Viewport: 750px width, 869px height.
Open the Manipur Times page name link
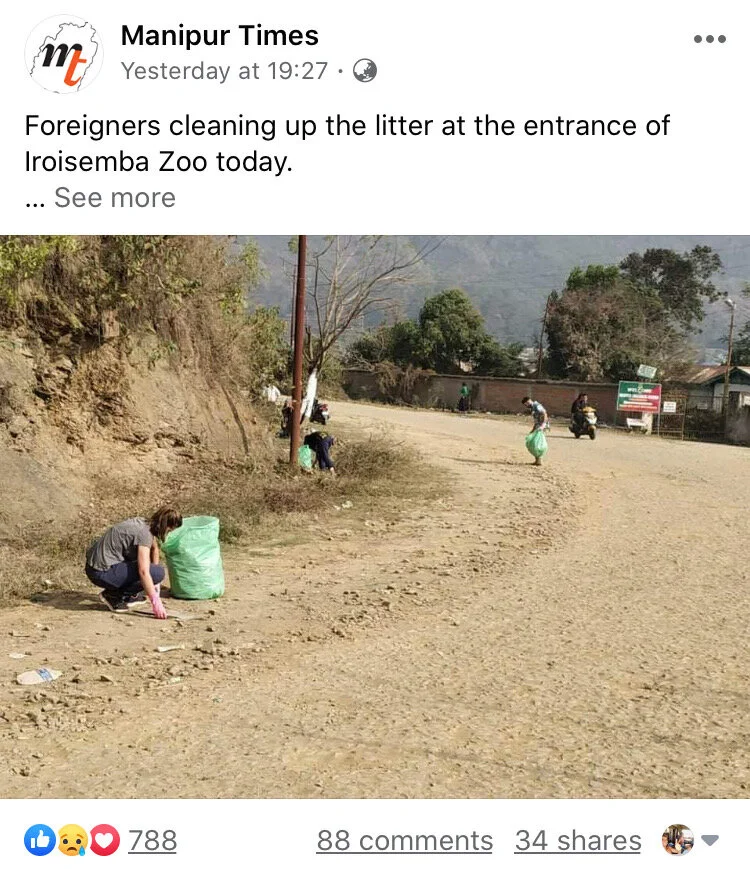[x=220, y=36]
